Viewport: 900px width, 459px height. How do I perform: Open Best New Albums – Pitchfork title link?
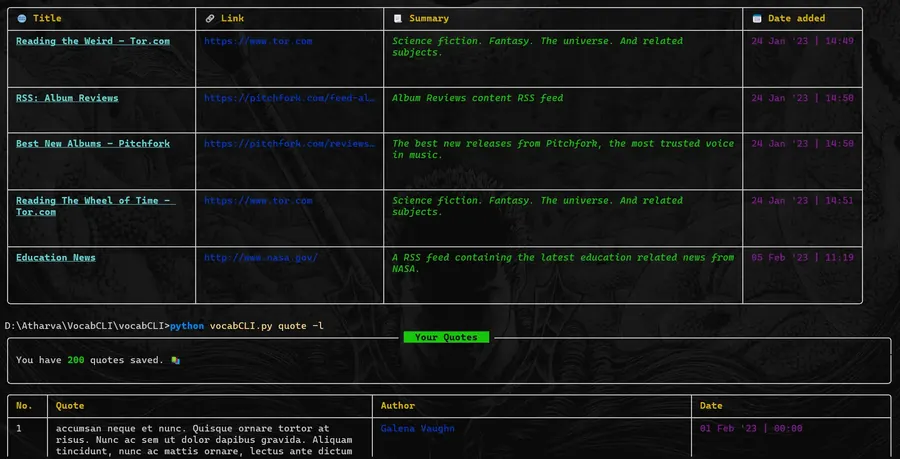click(x=93, y=143)
